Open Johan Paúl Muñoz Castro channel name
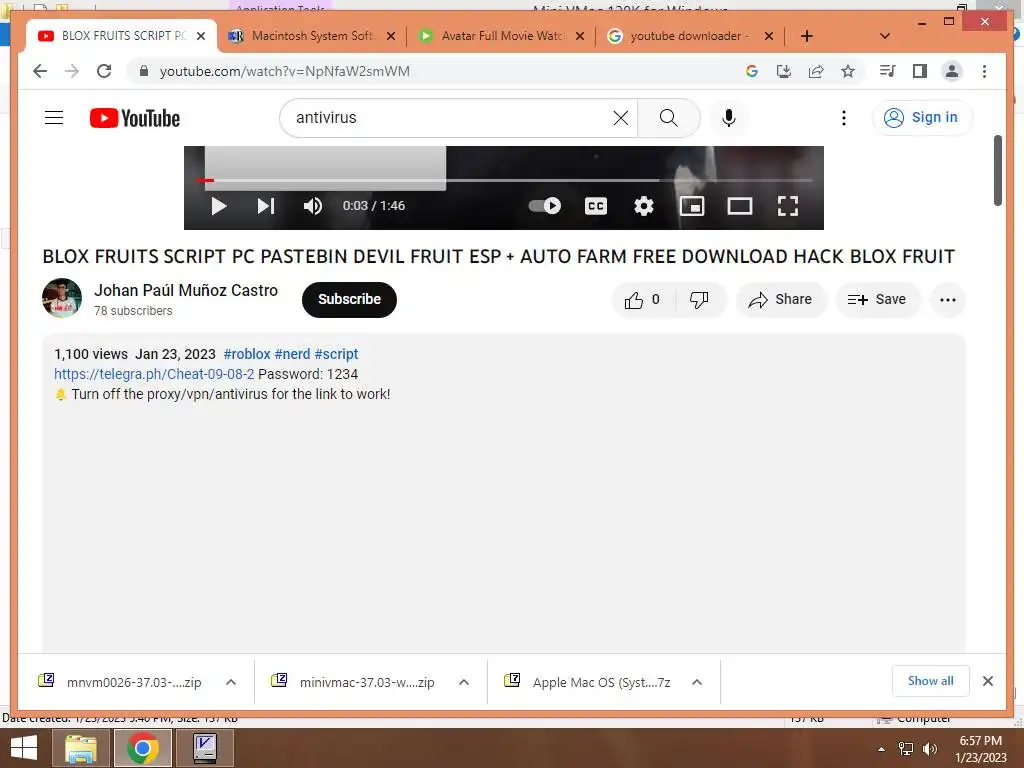Screen dimensions: 1024x768 (186, 291)
